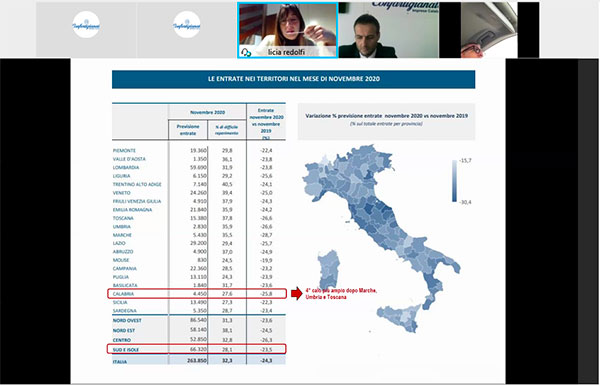Image resolution: width=600 pixels, height=385 pixels.
Task: Click the 'VALLE D'AOSTA' row label
Action: 129,159
